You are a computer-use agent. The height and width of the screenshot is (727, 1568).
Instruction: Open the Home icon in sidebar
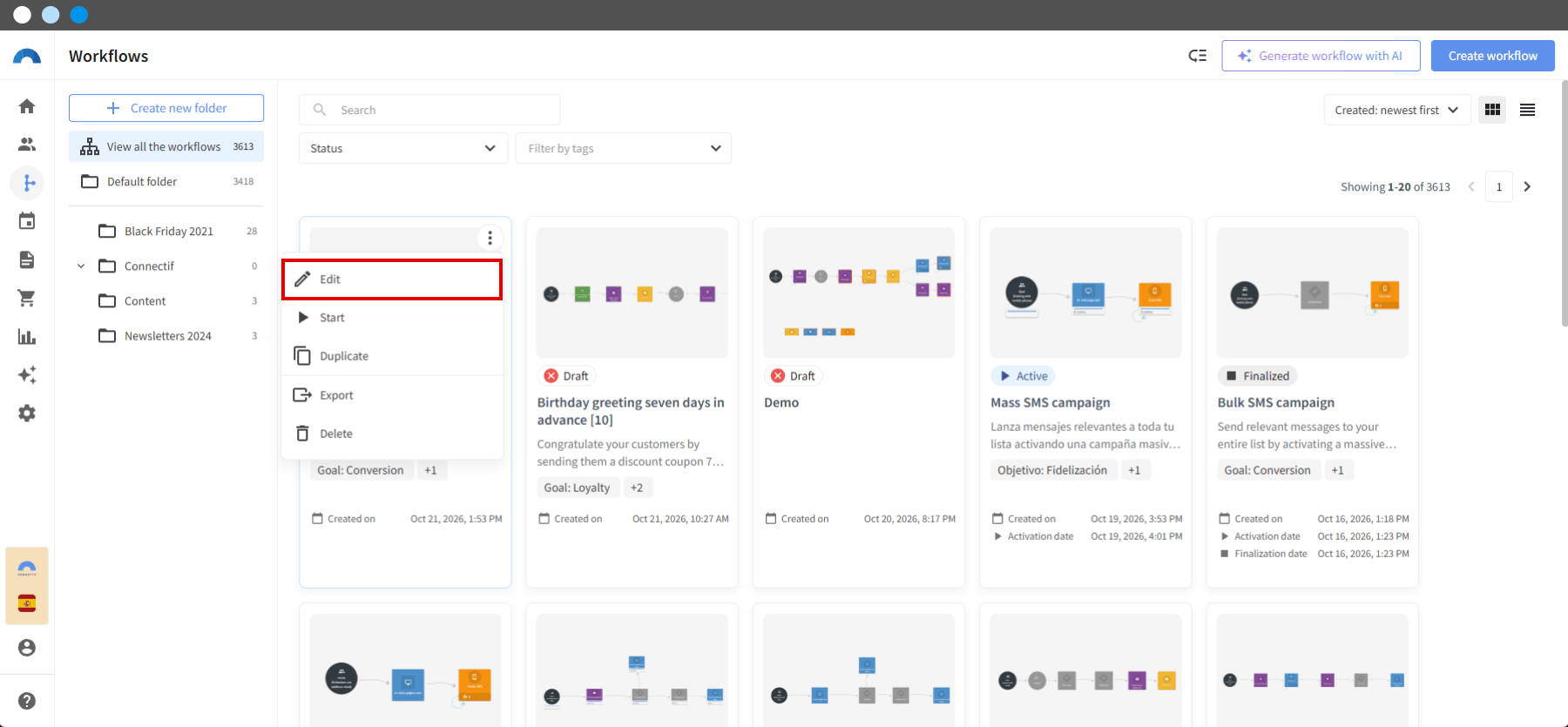click(x=27, y=106)
